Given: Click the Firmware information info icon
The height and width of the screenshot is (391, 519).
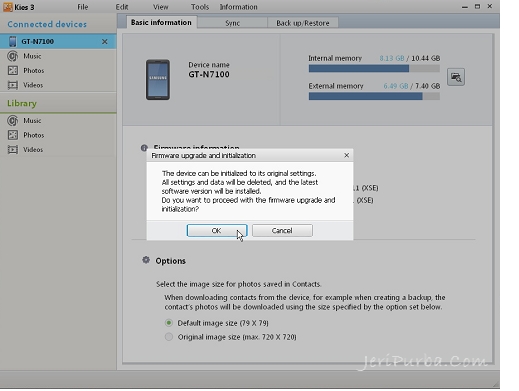Looking at the screenshot, I should [144, 148].
